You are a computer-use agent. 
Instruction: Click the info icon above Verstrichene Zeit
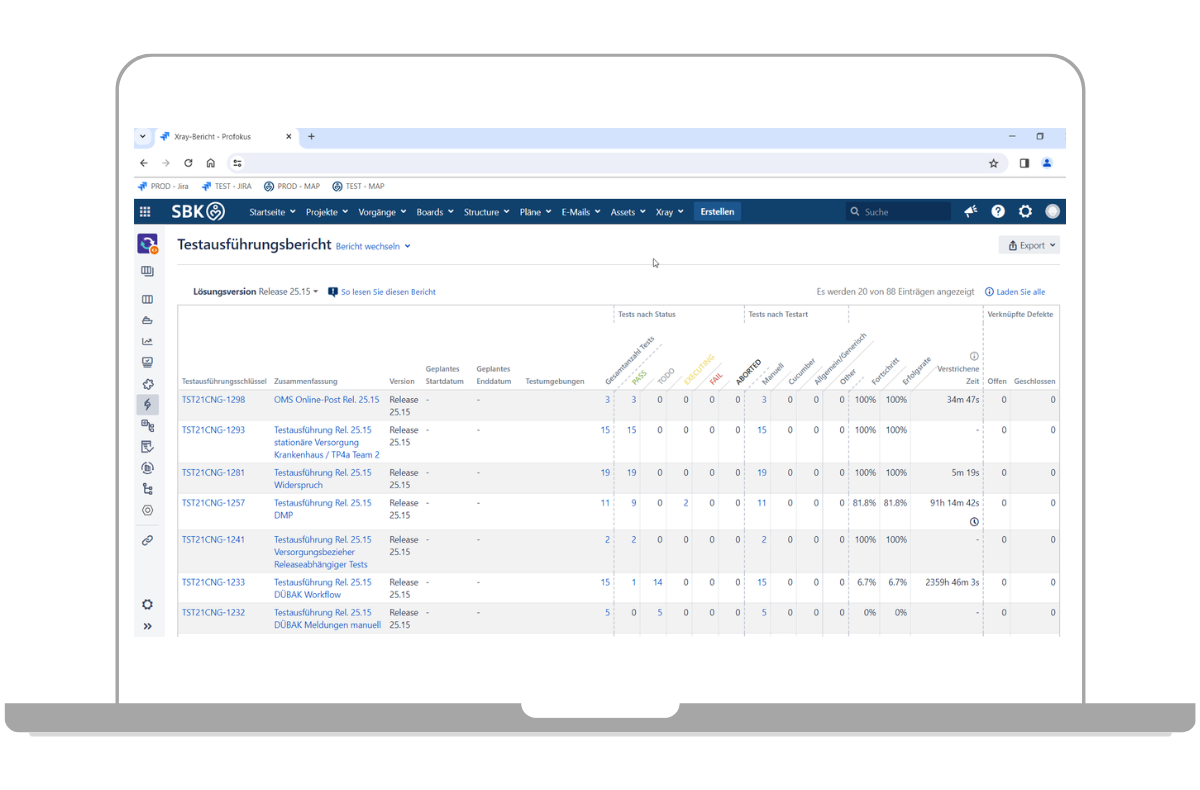[x=974, y=356]
